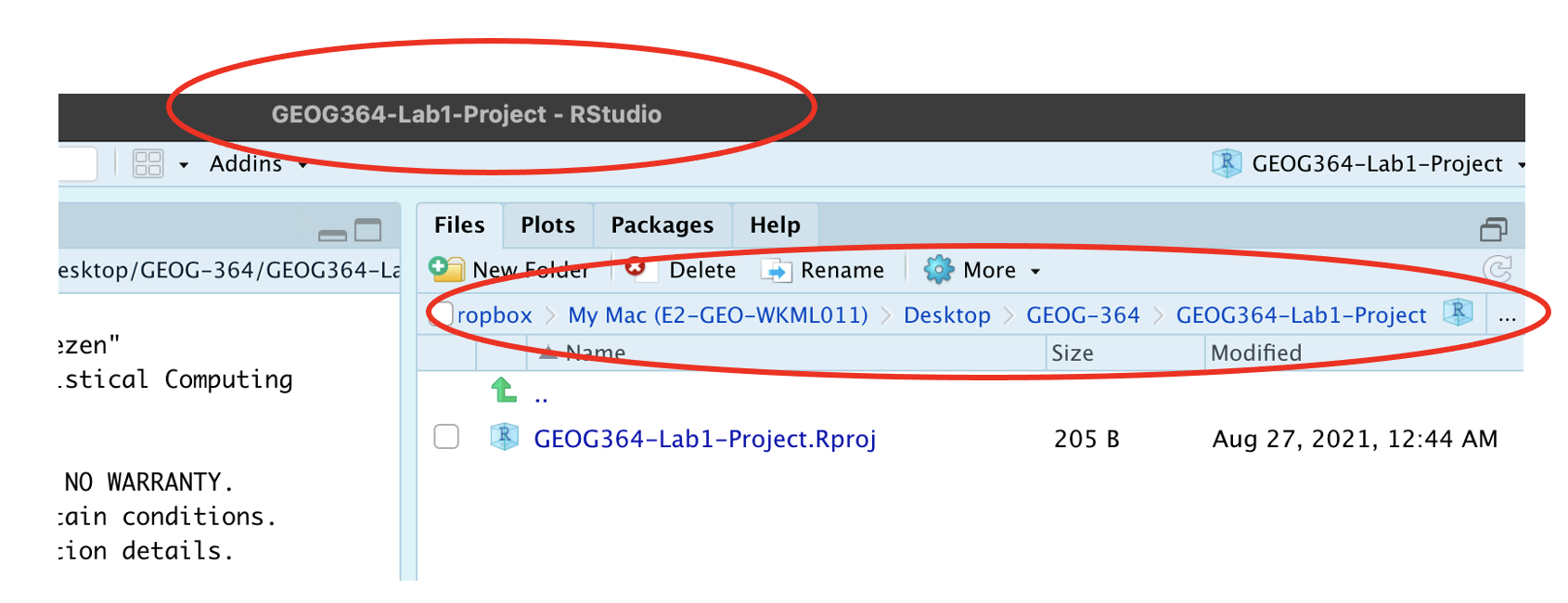The image size is (1568, 603).
Task: Minimize the left console pane
Action: pyautogui.click(x=331, y=233)
